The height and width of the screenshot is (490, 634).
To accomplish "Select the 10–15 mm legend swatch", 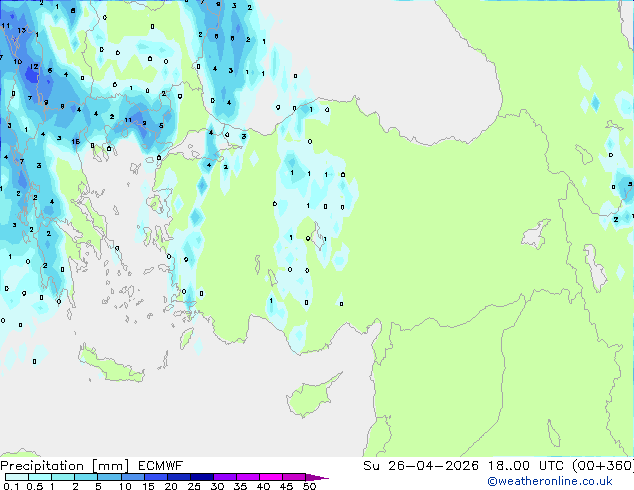I will tap(132, 477).
